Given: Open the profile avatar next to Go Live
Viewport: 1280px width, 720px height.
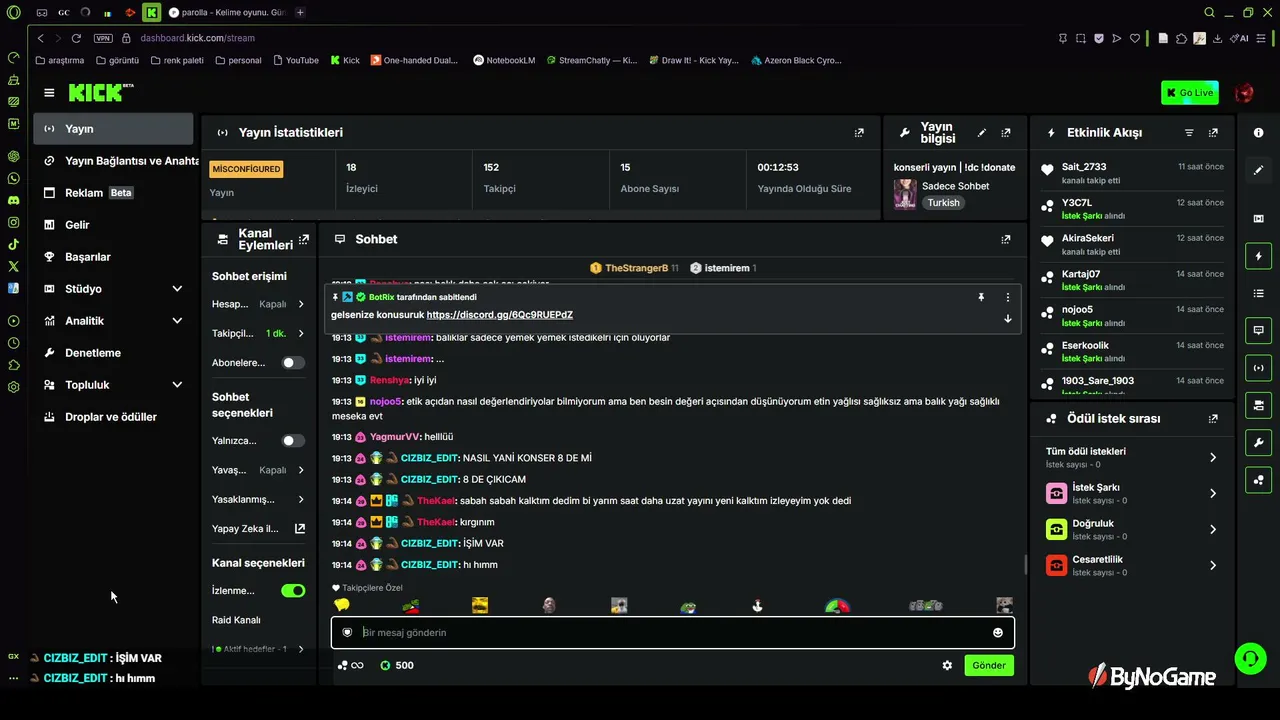Looking at the screenshot, I should click(1244, 93).
